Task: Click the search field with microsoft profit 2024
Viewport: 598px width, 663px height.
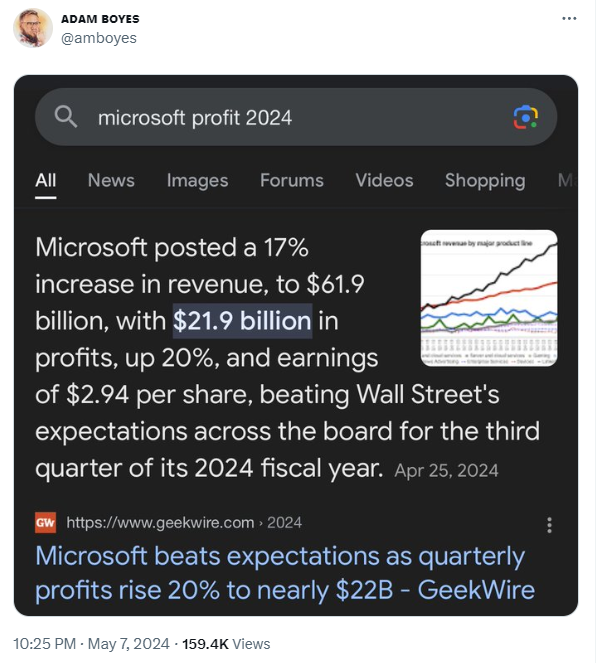Action: click(296, 117)
